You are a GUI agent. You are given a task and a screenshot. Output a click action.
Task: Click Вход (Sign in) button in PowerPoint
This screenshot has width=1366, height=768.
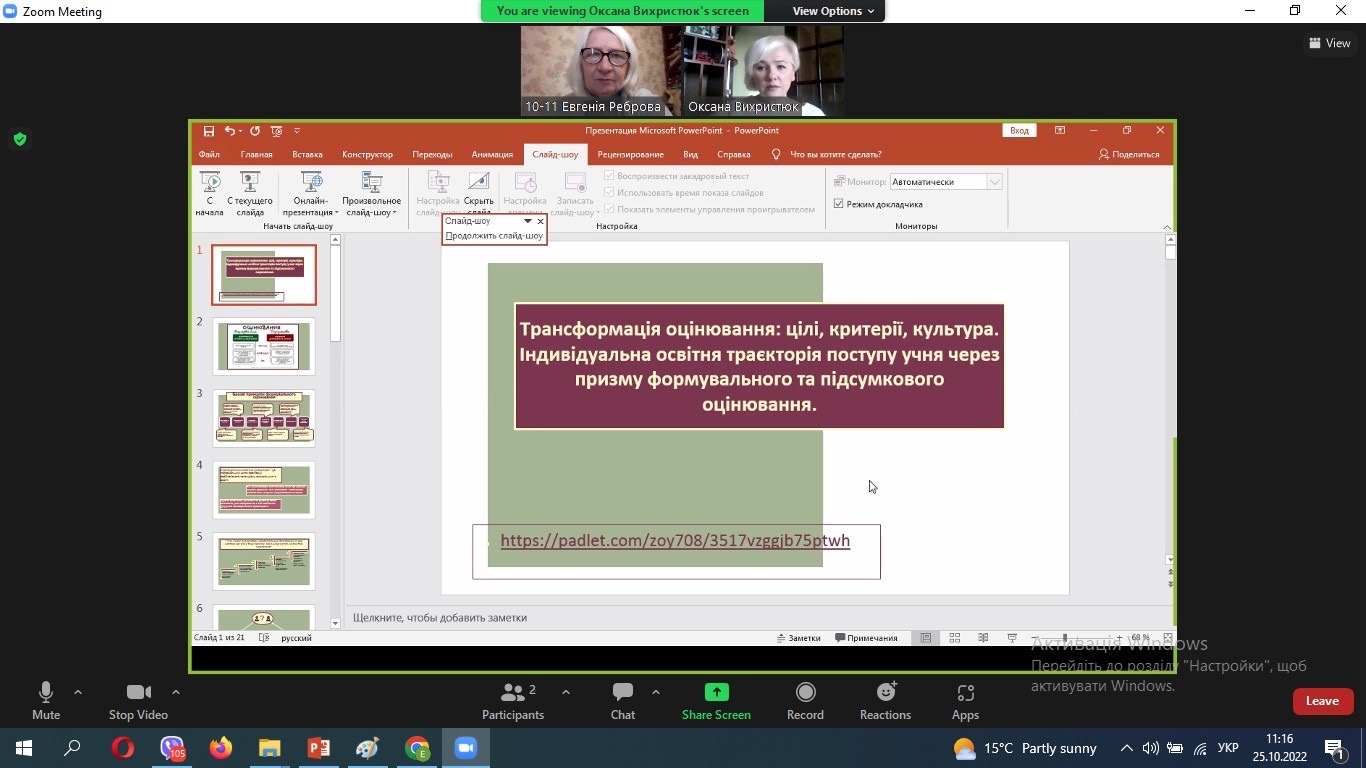pos(1019,131)
